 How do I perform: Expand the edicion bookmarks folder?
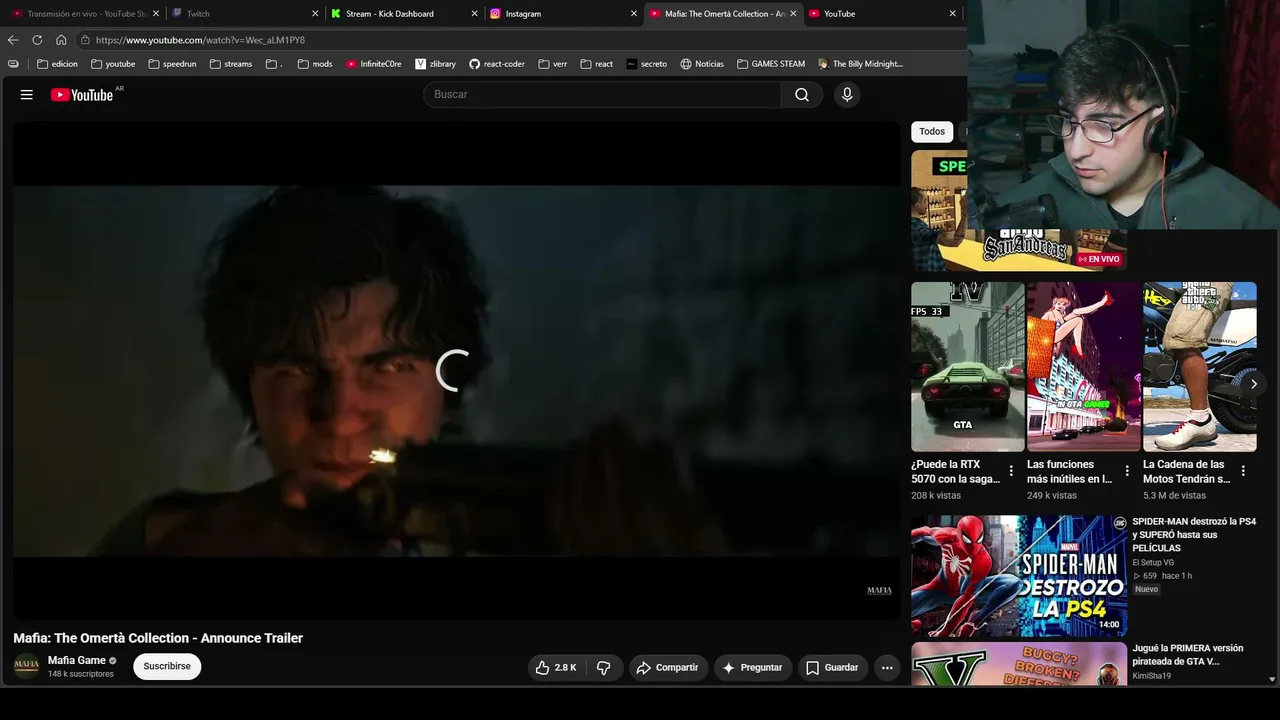(57, 64)
